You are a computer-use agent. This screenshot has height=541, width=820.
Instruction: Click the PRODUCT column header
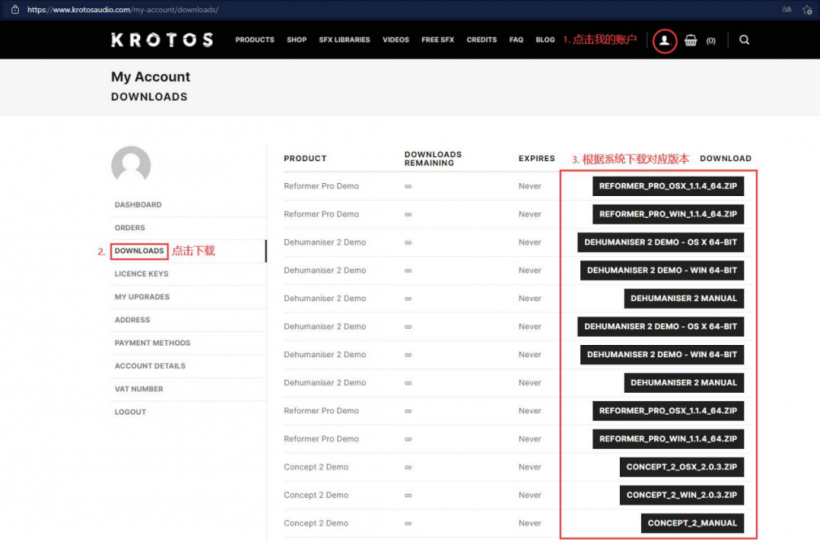(305, 158)
